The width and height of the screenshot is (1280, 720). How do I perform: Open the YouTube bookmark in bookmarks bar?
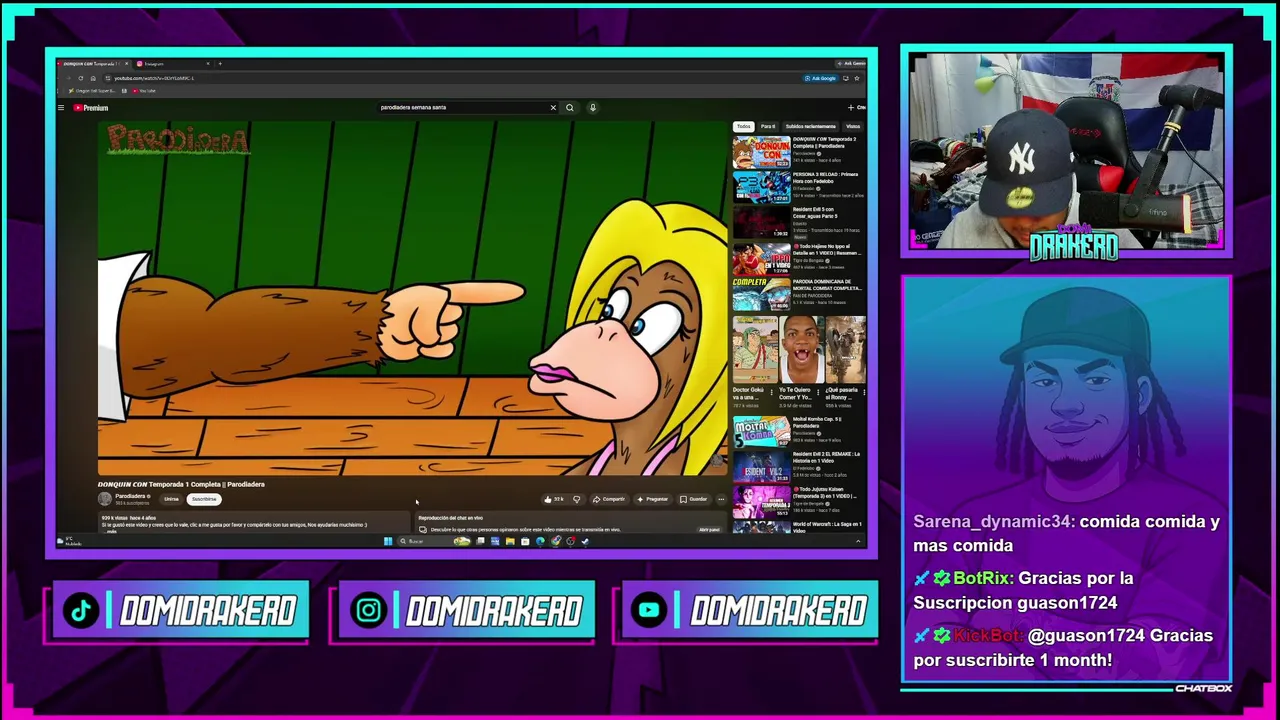coord(144,91)
